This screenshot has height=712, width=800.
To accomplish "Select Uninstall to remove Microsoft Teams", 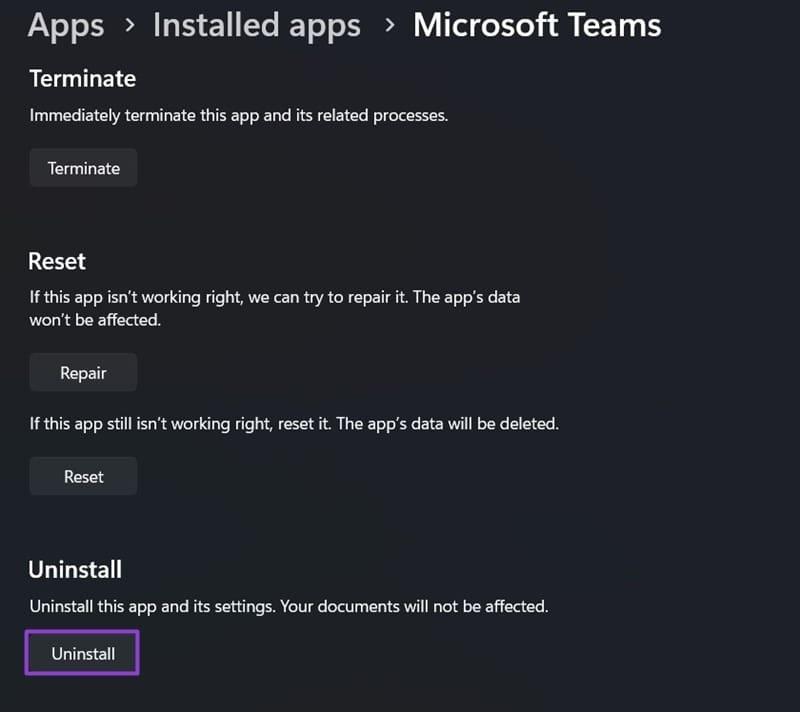I will click(x=81, y=653).
